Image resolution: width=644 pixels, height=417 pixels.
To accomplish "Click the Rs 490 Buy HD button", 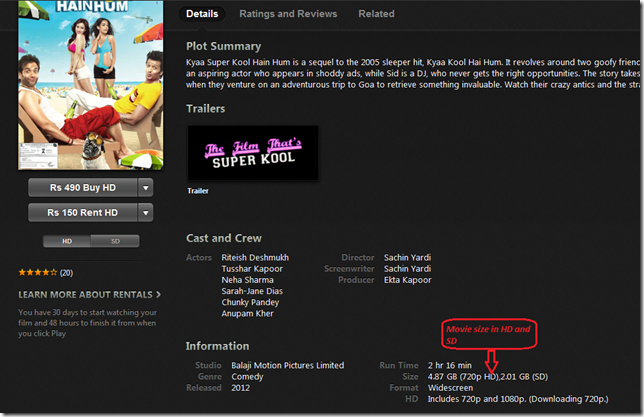I will [83, 188].
